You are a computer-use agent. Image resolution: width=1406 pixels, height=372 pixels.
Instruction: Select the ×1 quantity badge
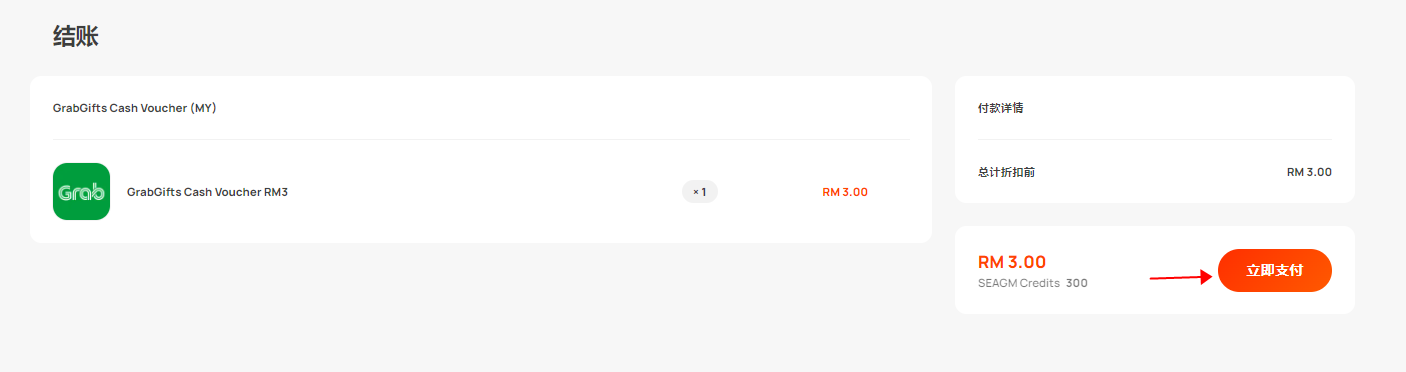pos(700,192)
